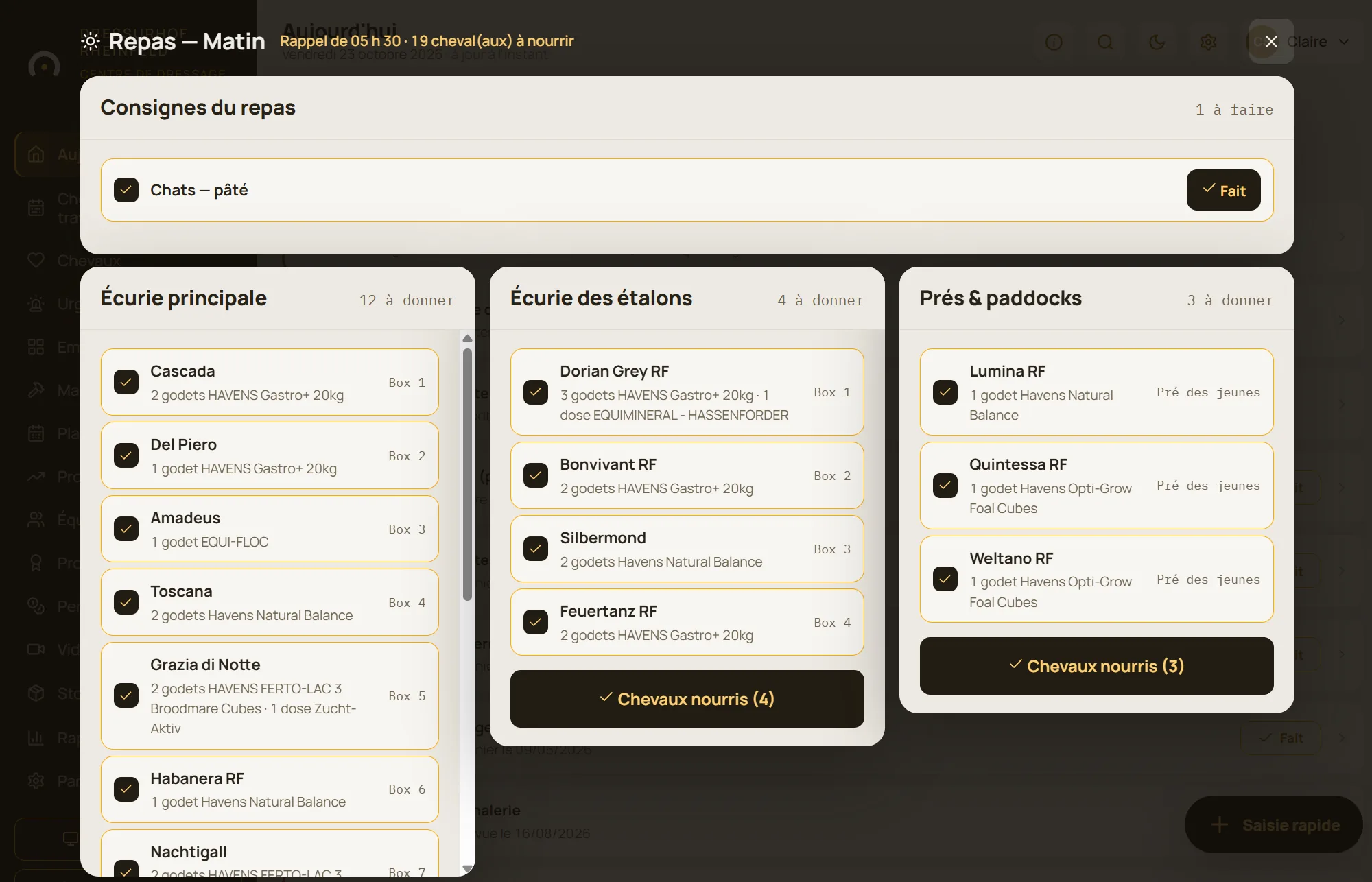Open the urgences siren icon in sidebar

pos(36,303)
